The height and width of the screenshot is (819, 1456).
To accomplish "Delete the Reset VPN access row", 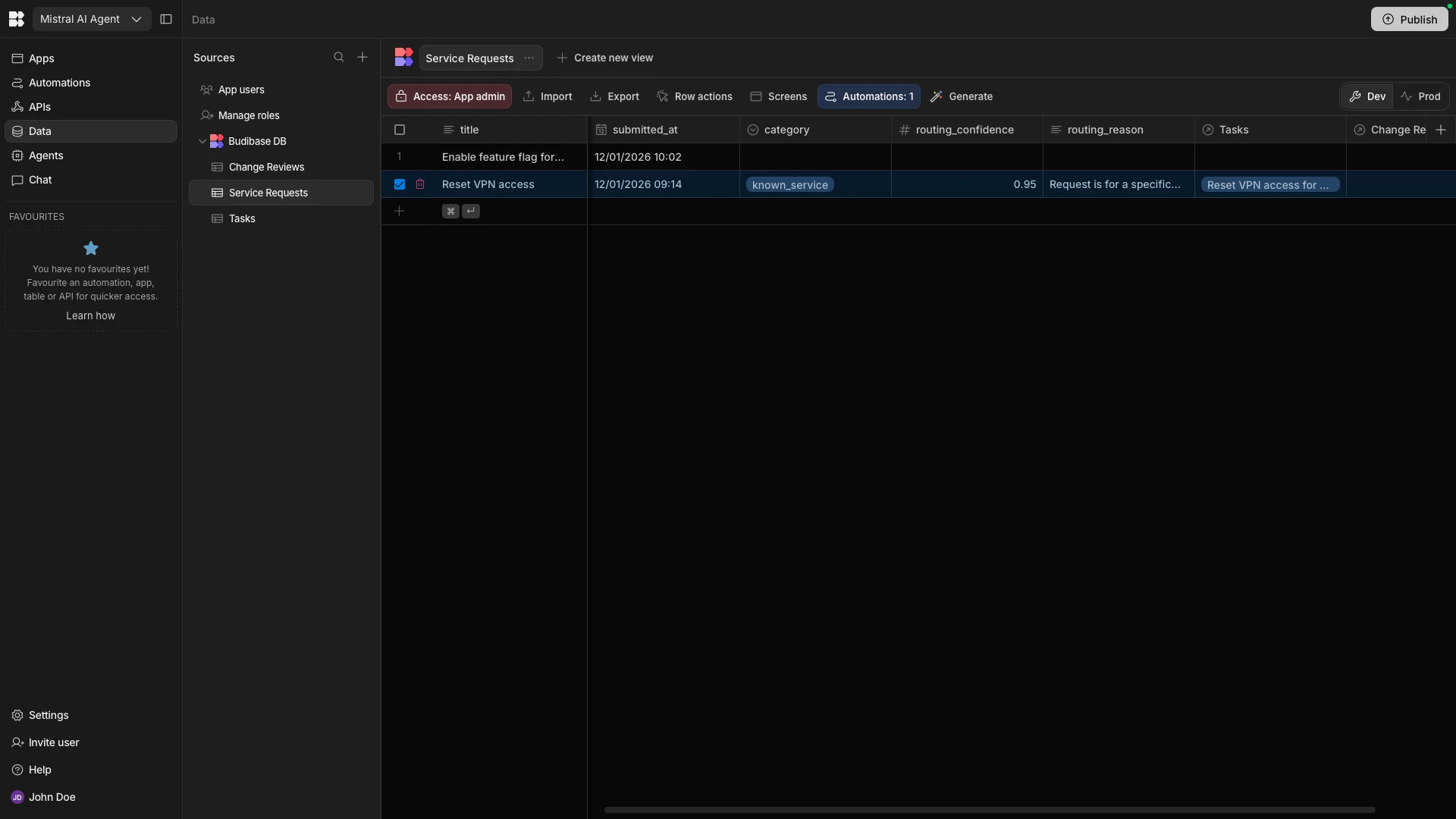I will tap(420, 184).
